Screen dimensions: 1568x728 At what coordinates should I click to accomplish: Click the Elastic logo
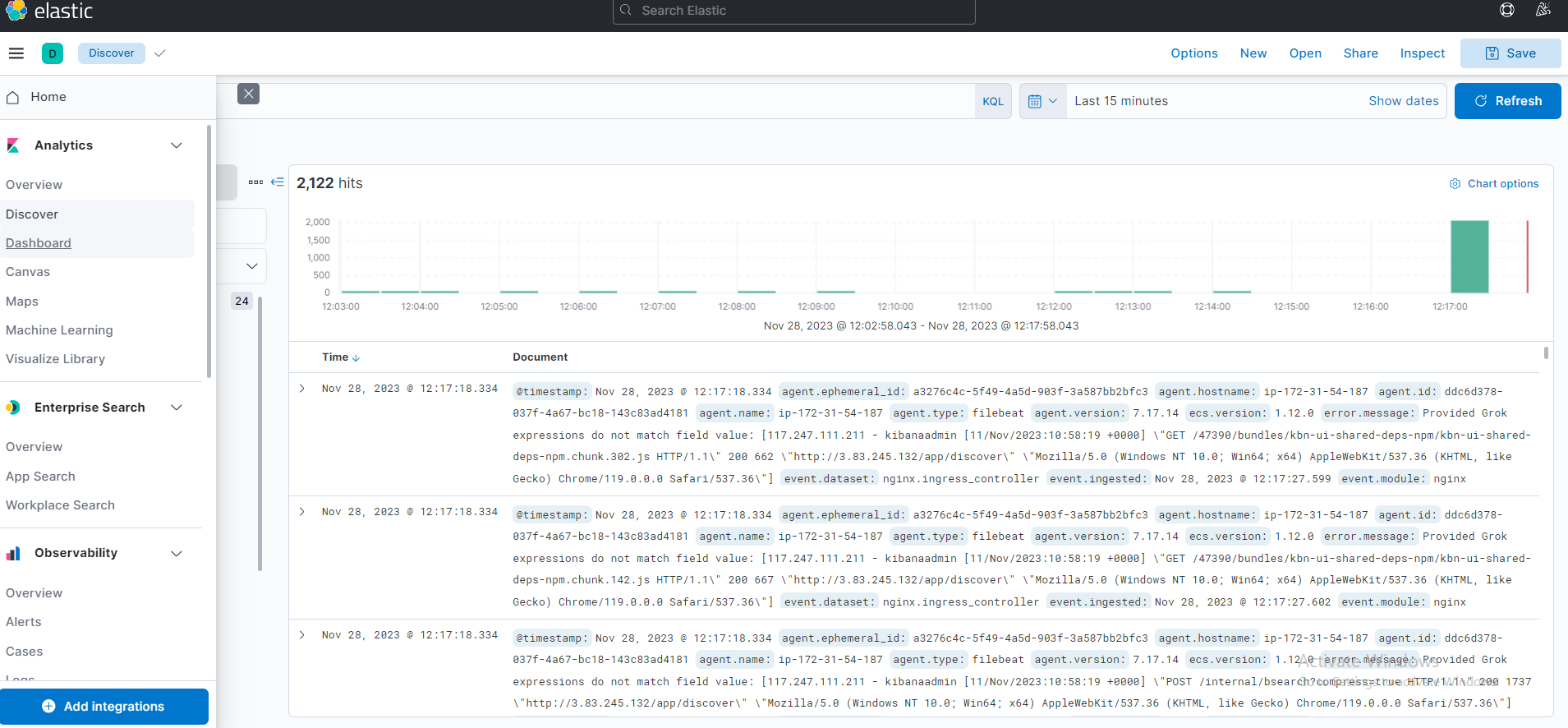coord(48,11)
